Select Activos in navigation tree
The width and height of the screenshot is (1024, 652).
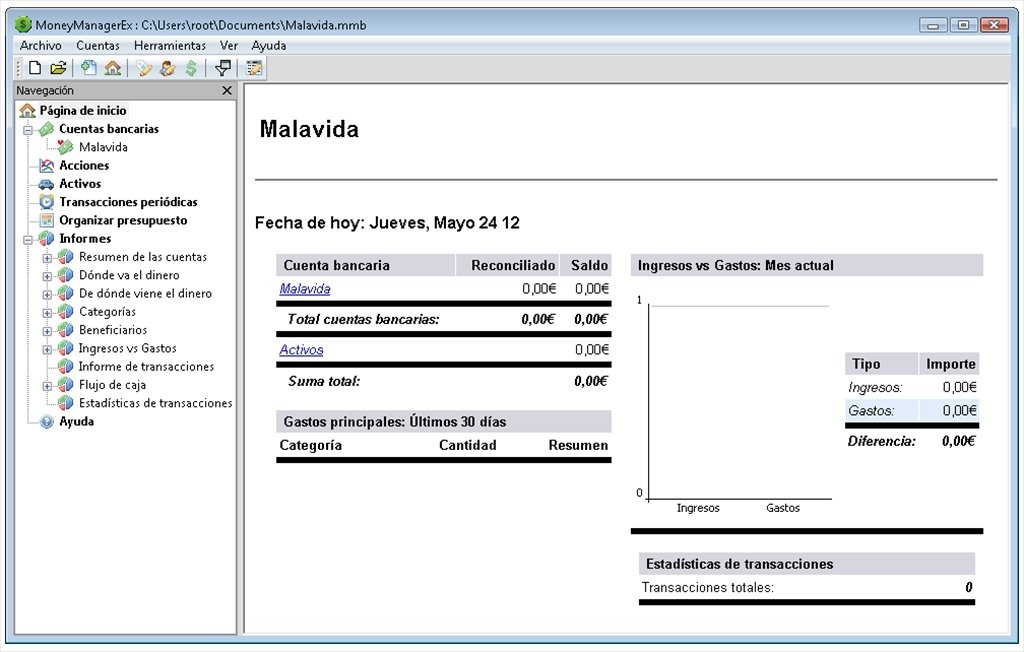point(80,184)
